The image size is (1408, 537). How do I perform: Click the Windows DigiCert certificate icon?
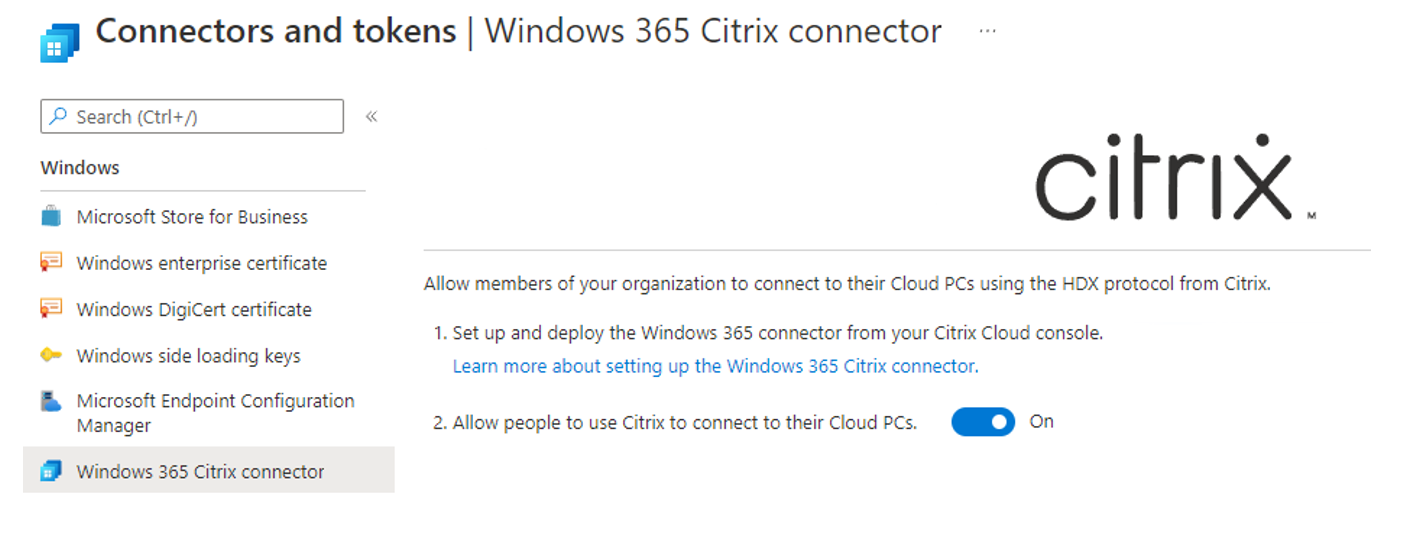[x=51, y=309]
